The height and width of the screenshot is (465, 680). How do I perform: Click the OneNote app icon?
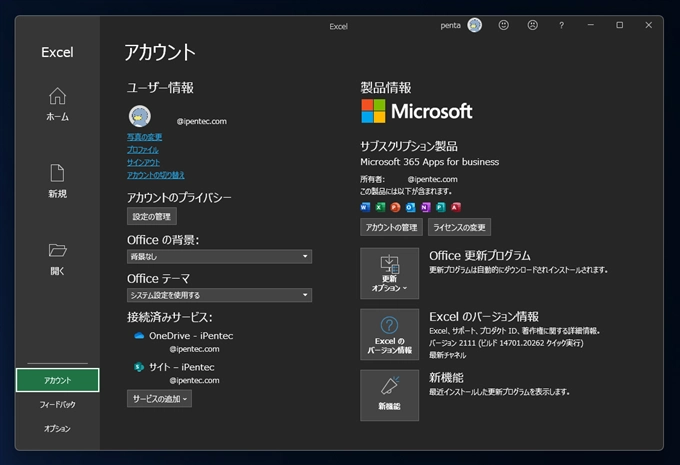[425, 207]
